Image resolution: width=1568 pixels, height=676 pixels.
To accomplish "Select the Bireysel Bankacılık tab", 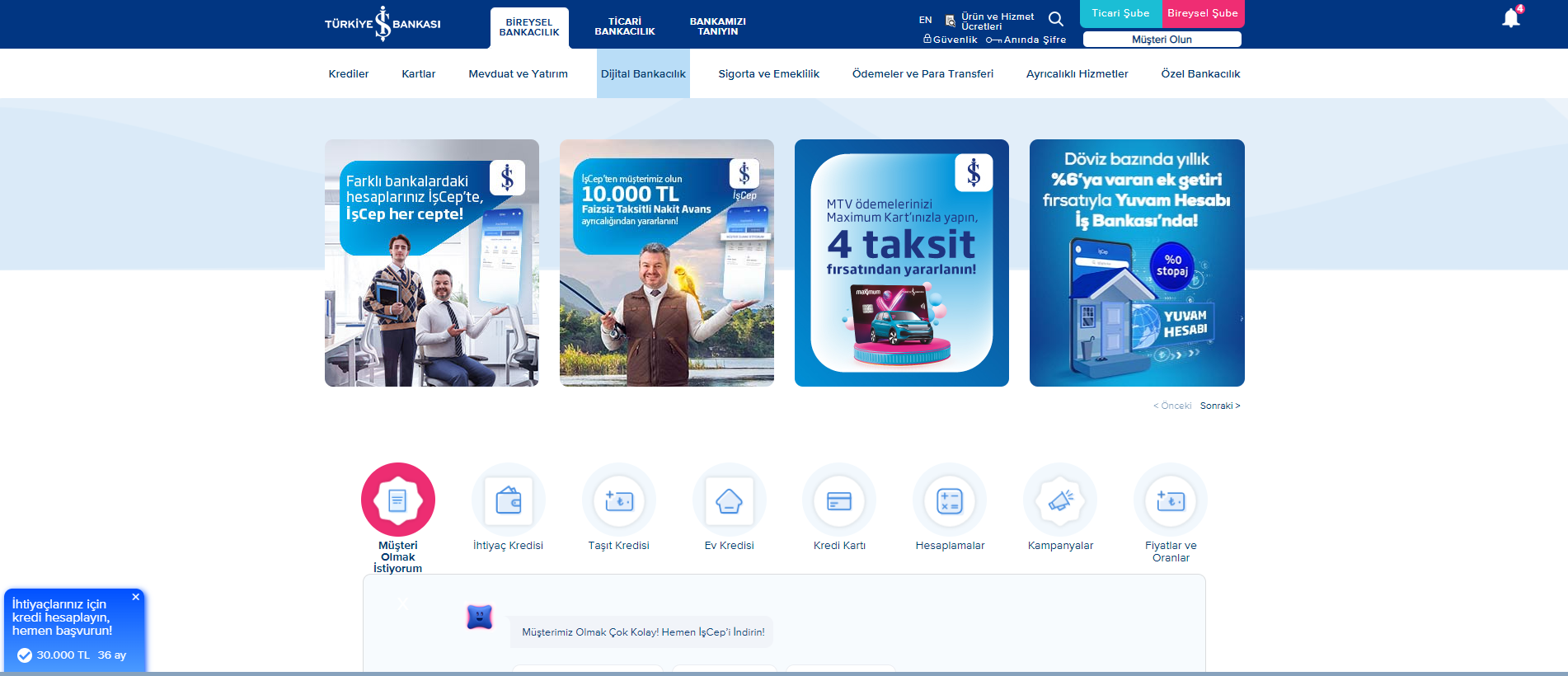I will pos(529,27).
